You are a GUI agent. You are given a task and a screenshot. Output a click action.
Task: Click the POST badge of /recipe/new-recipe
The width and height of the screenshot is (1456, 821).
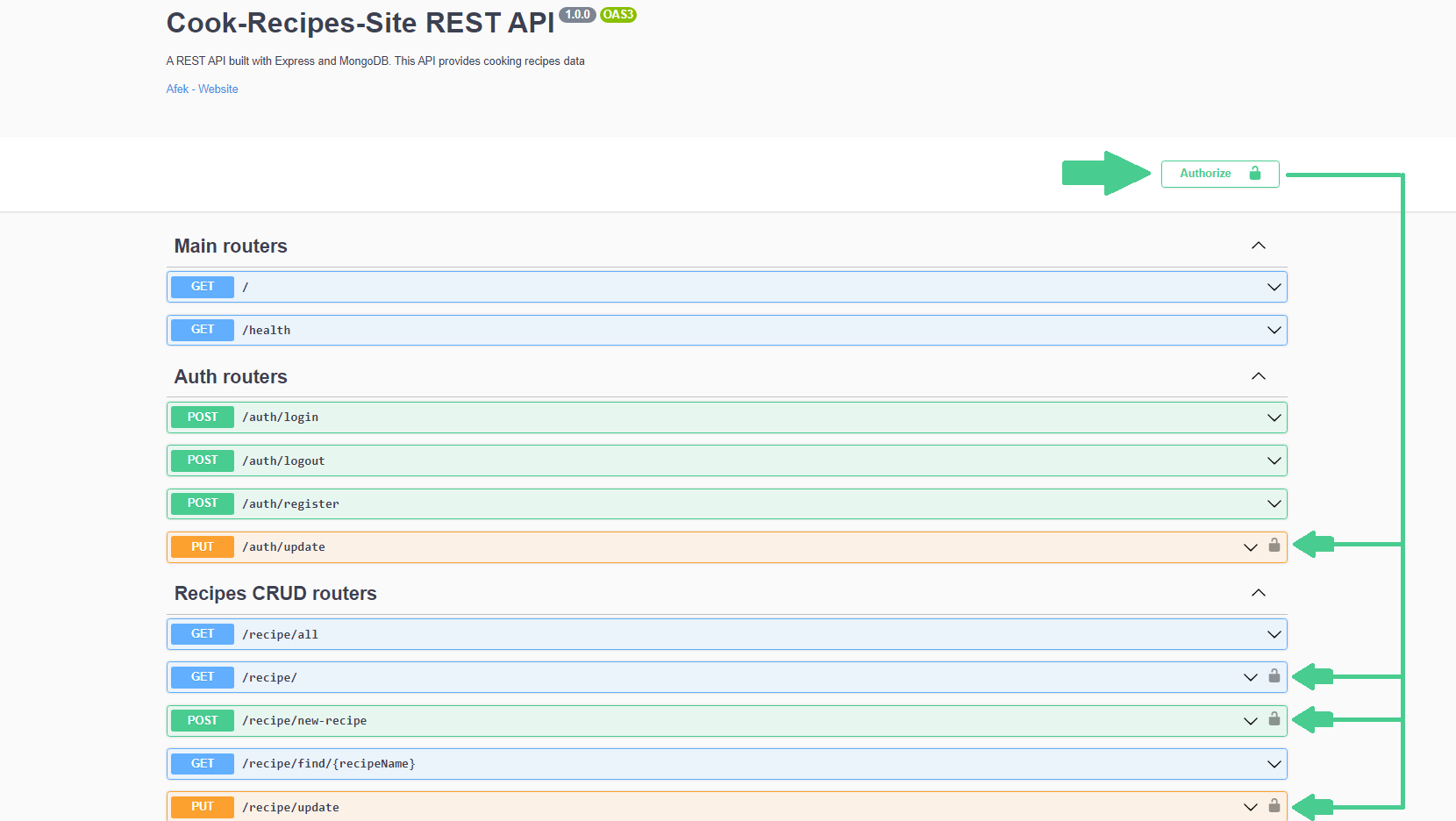(203, 721)
